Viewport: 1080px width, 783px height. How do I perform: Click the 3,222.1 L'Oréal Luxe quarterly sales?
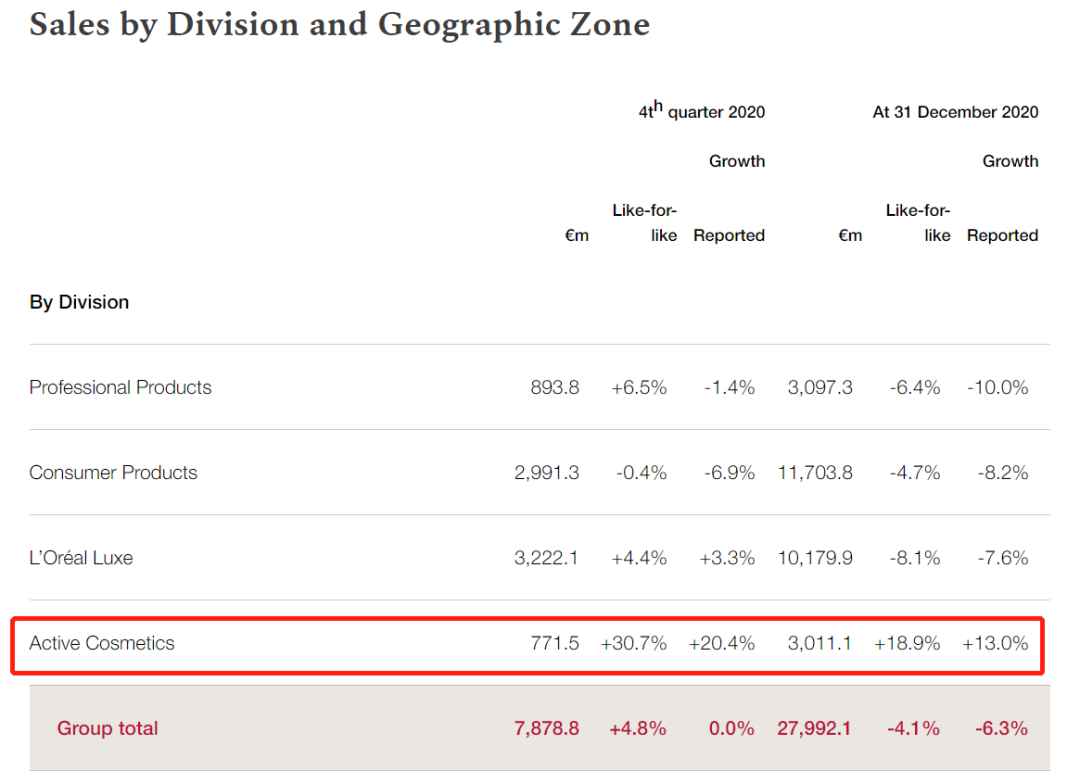[x=546, y=558]
